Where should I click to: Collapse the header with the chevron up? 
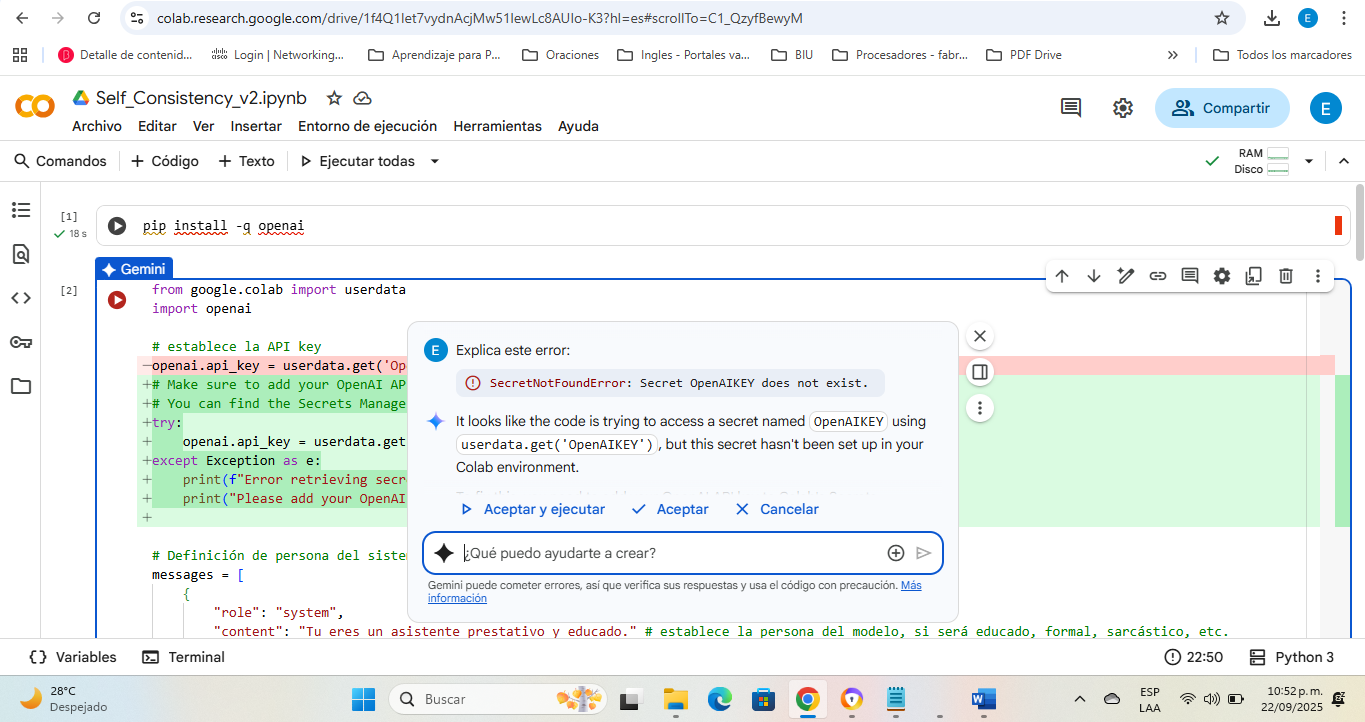pos(1344,161)
